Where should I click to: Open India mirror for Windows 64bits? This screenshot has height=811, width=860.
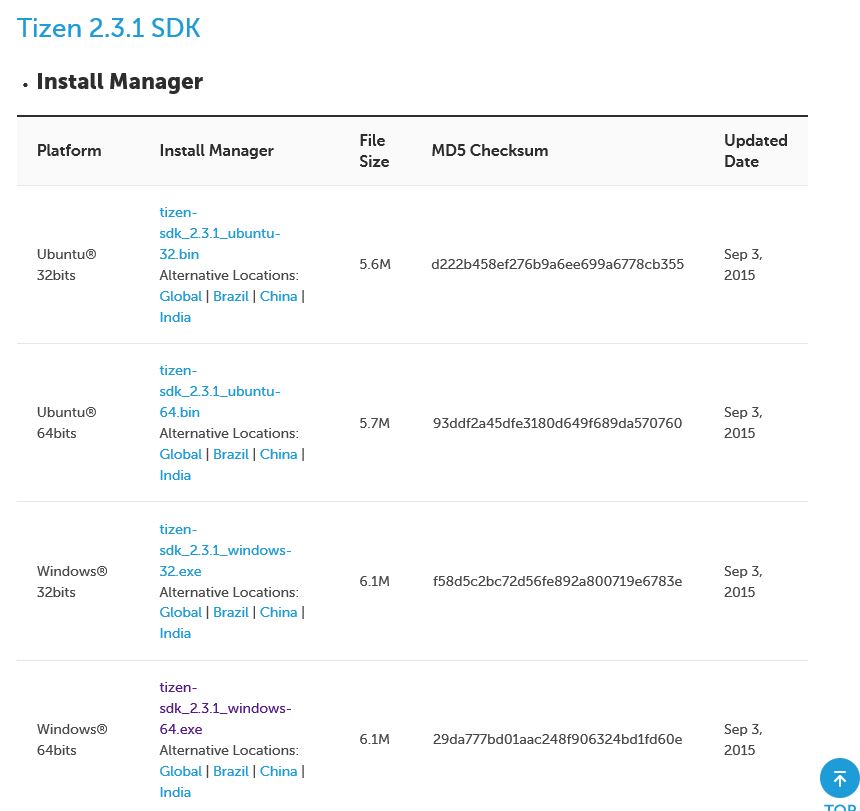coord(175,792)
